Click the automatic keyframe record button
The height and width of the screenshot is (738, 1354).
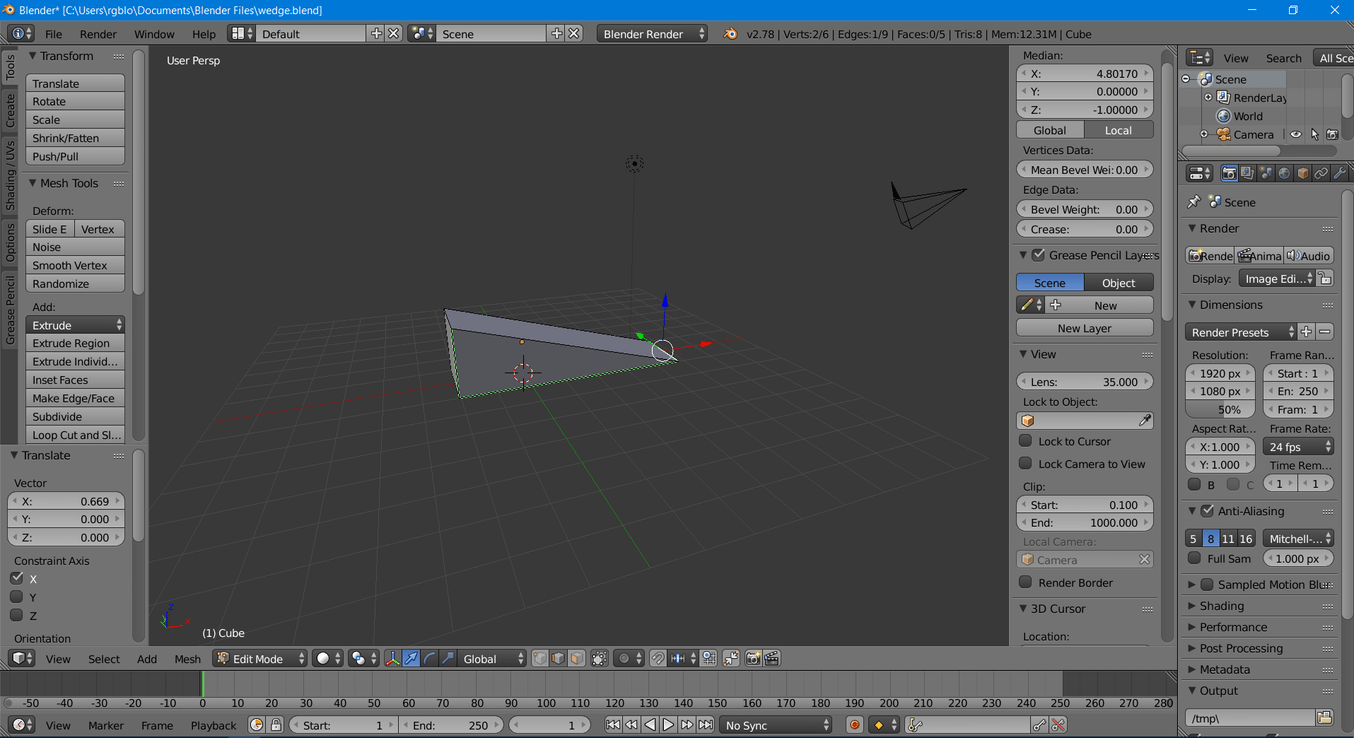[854, 725]
